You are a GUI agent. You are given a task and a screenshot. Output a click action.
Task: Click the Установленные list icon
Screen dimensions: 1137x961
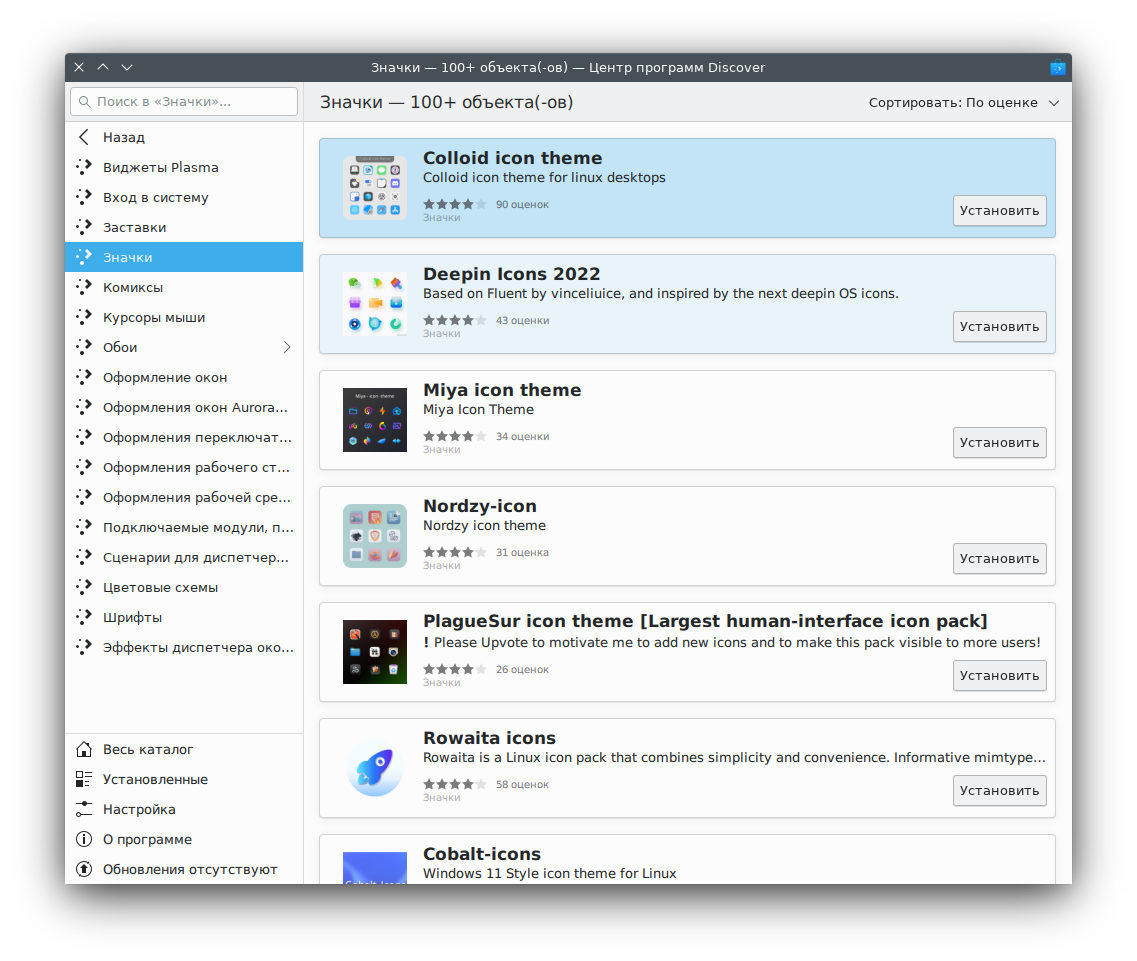(x=84, y=779)
